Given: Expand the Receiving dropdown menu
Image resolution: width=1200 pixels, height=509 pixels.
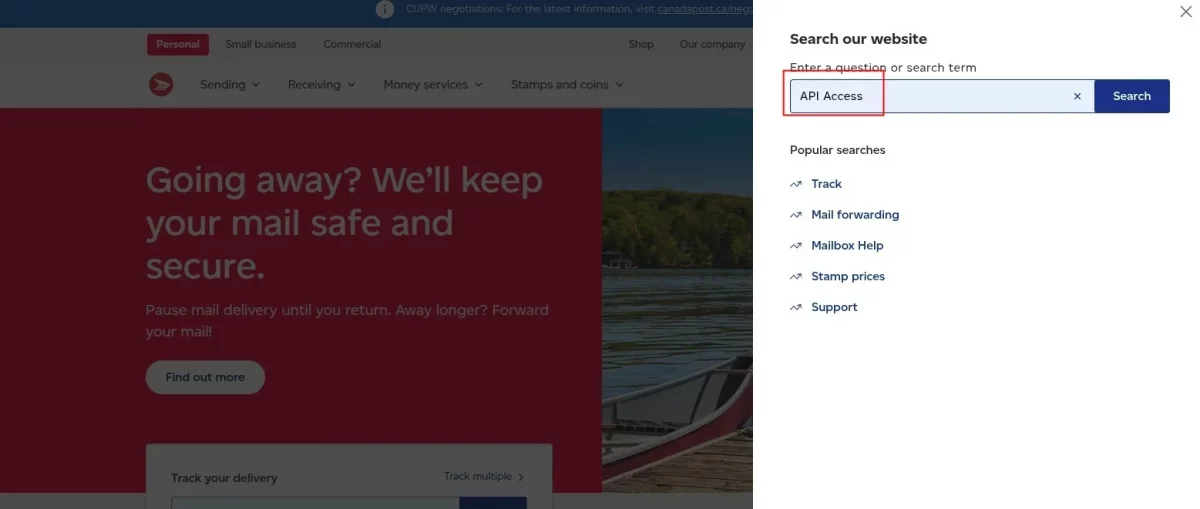Looking at the screenshot, I should pyautogui.click(x=321, y=85).
